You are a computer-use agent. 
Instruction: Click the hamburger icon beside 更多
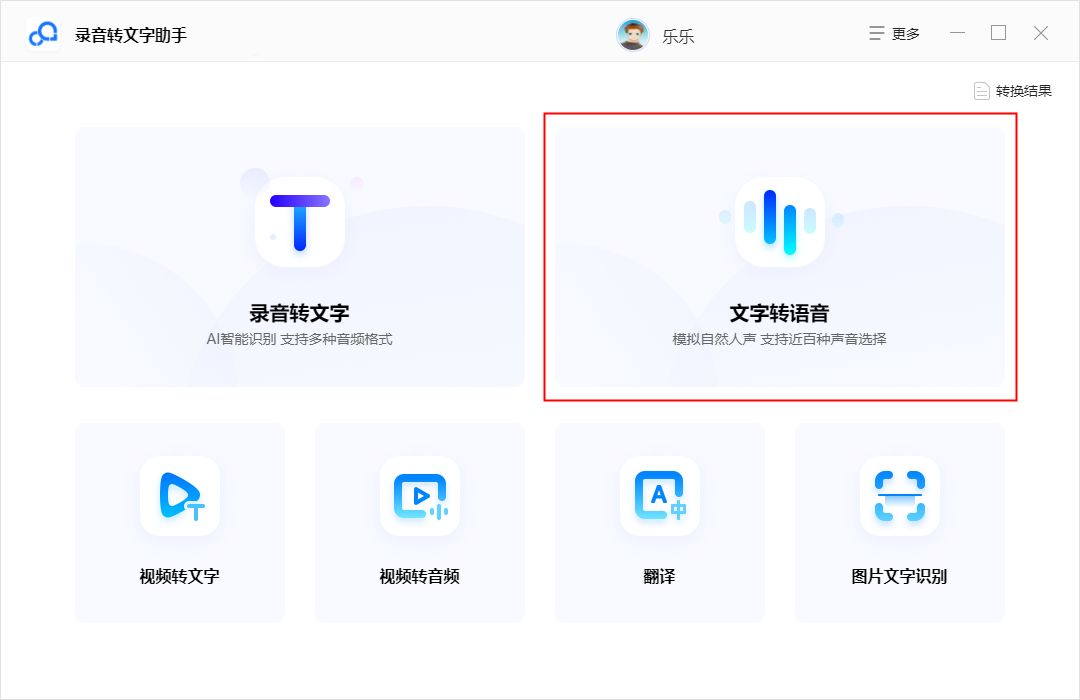876,34
